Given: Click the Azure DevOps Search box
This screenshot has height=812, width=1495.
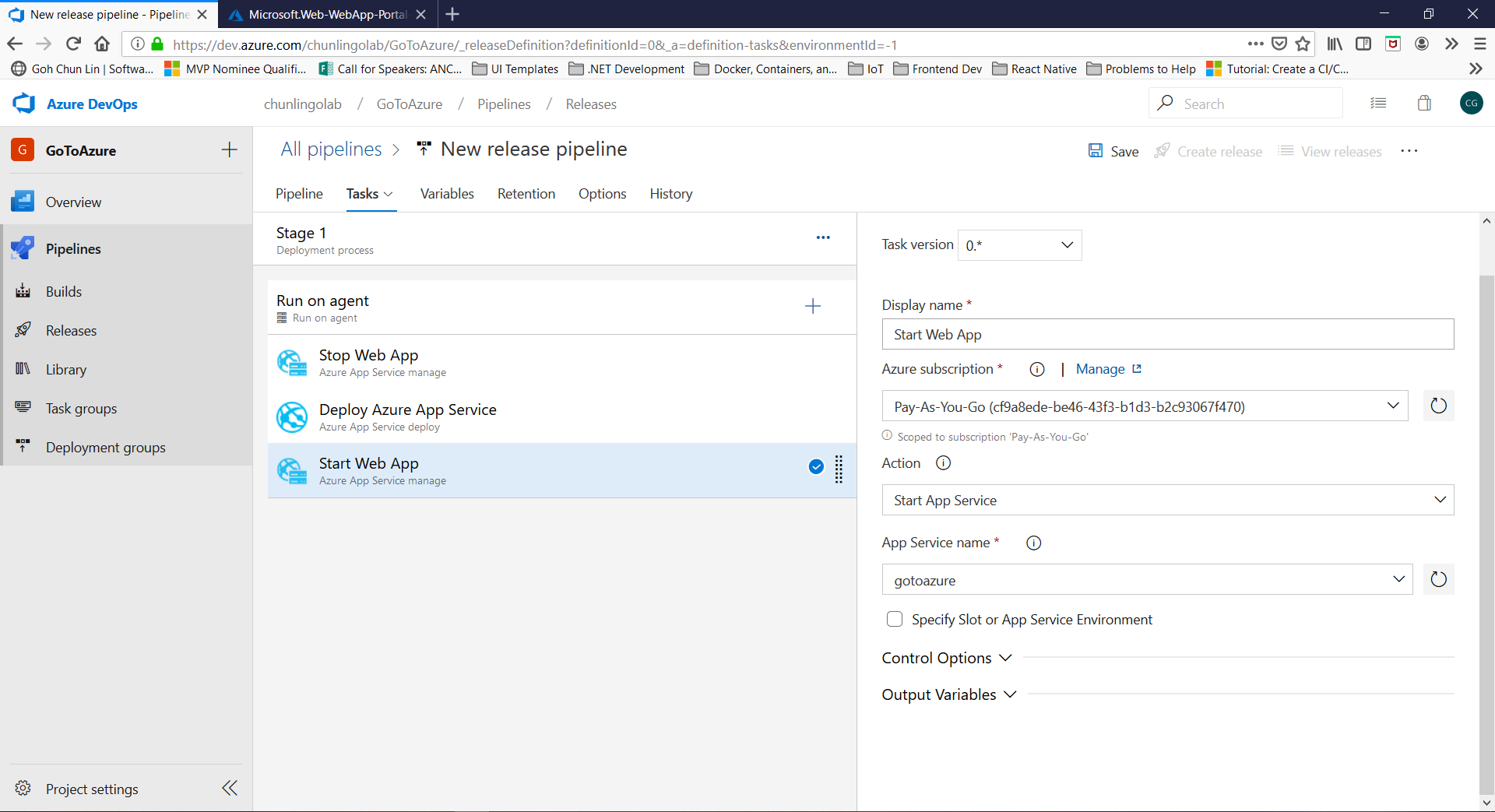Looking at the screenshot, I should coord(1246,103).
